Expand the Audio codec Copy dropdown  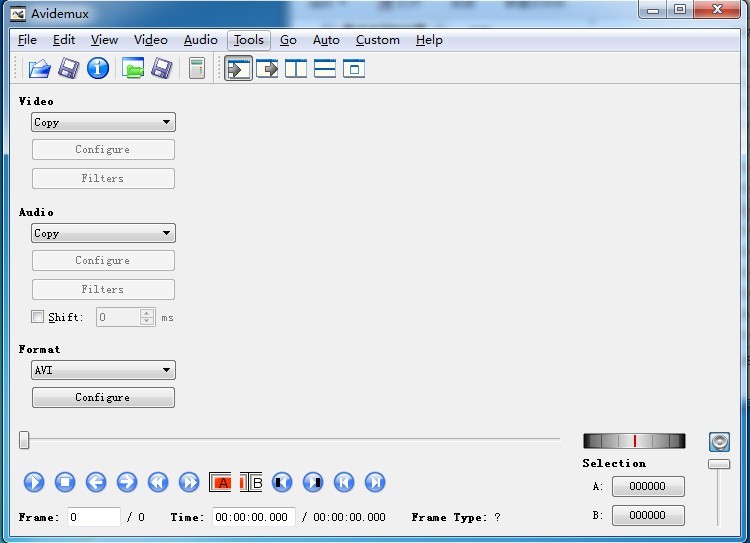tap(103, 233)
